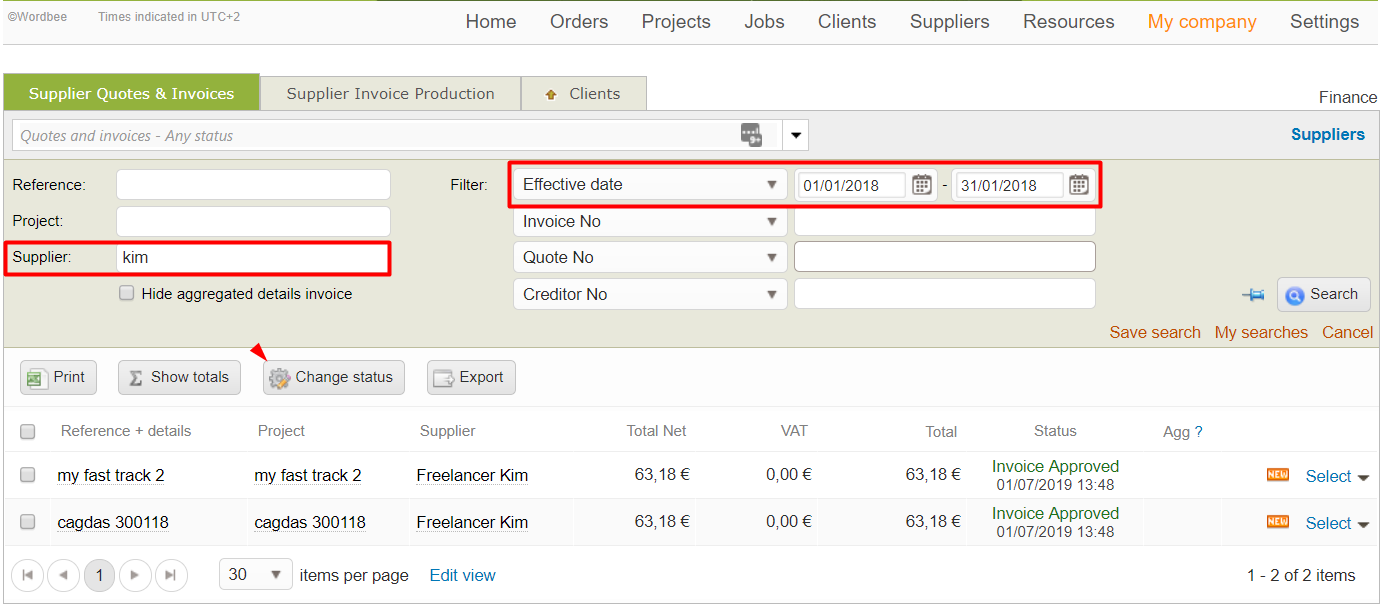Go to the next results page arrow
This screenshot has width=1387, height=611.
click(135, 575)
